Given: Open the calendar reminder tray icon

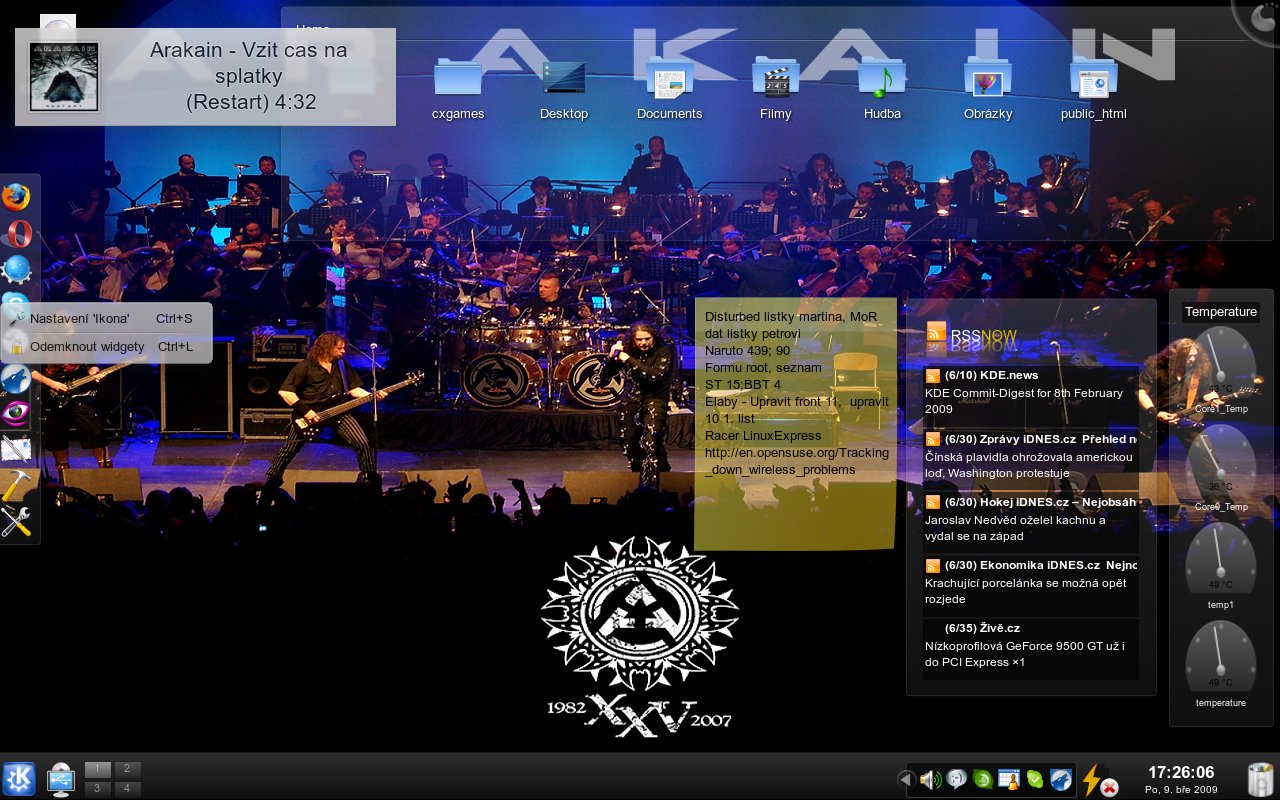Looking at the screenshot, I should click(1009, 780).
